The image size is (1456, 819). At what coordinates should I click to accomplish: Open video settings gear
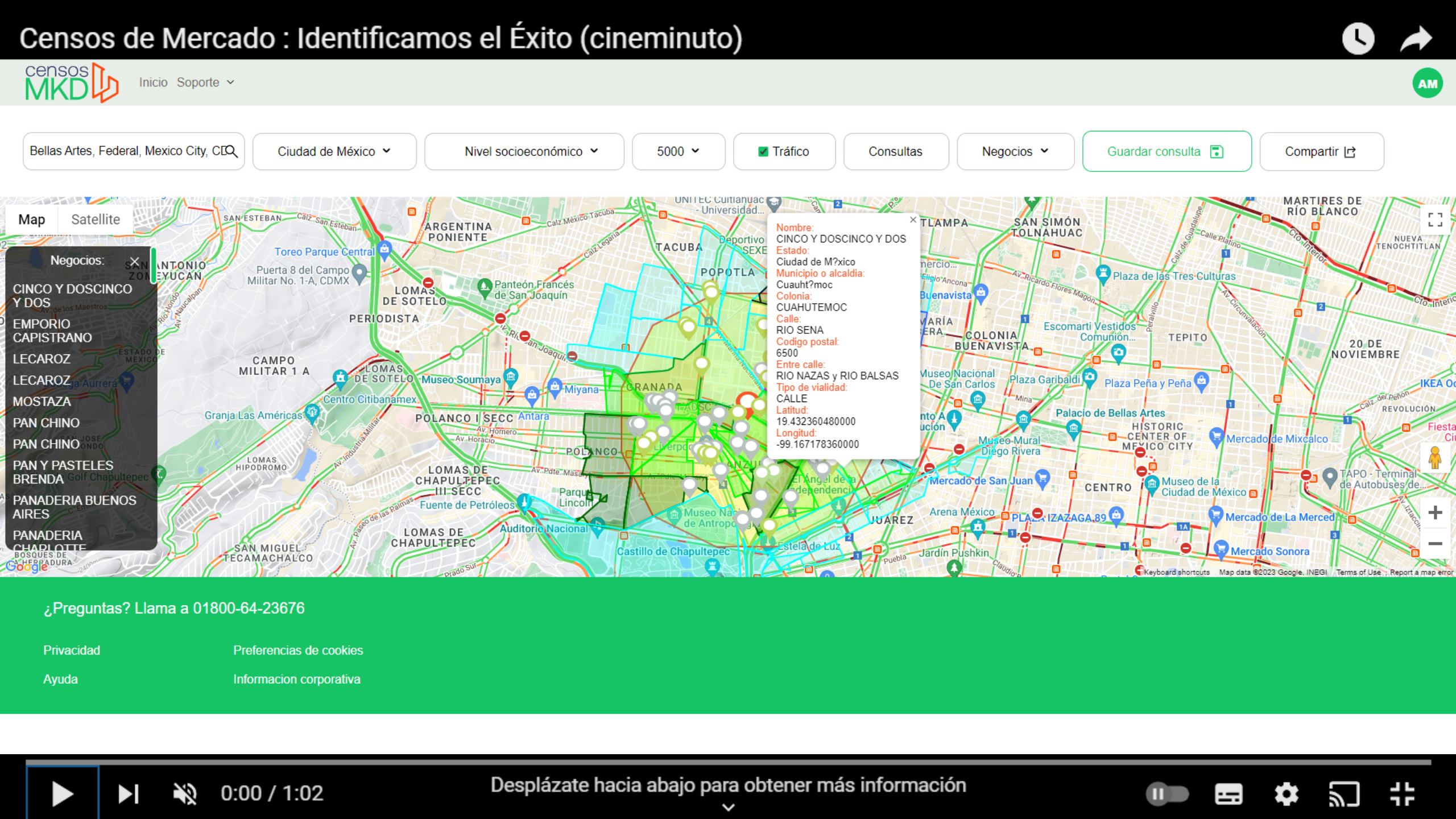[1287, 794]
